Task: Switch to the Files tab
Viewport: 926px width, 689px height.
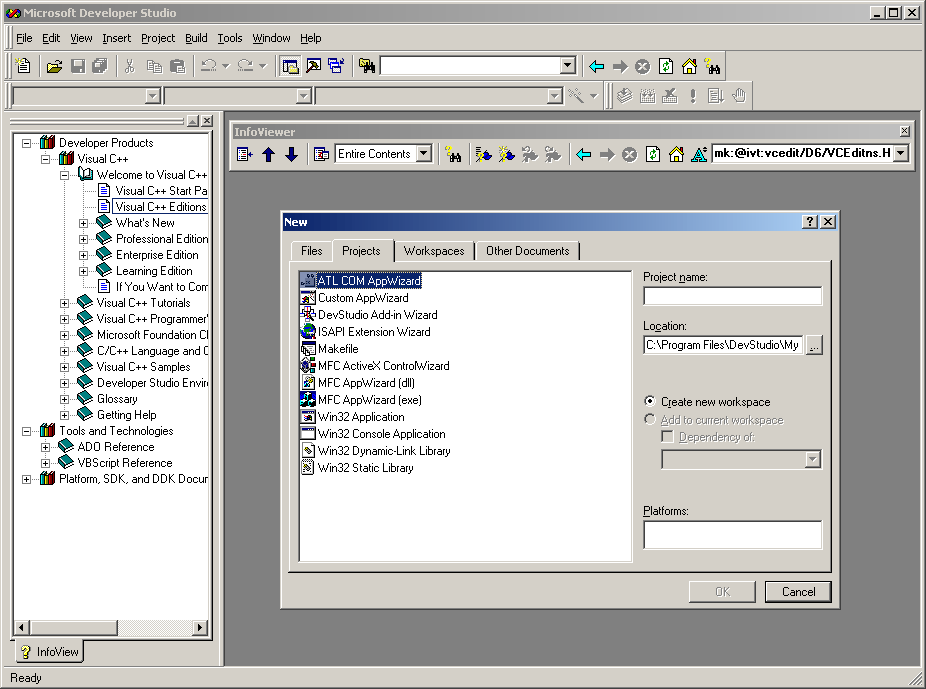Action: (x=311, y=251)
